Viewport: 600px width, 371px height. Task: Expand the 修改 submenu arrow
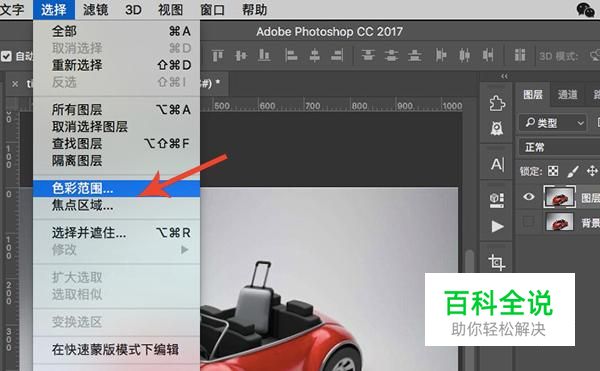point(185,250)
